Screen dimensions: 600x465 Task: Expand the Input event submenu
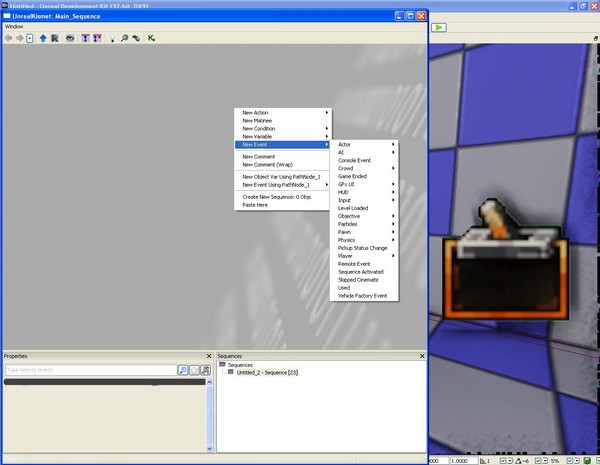364,200
